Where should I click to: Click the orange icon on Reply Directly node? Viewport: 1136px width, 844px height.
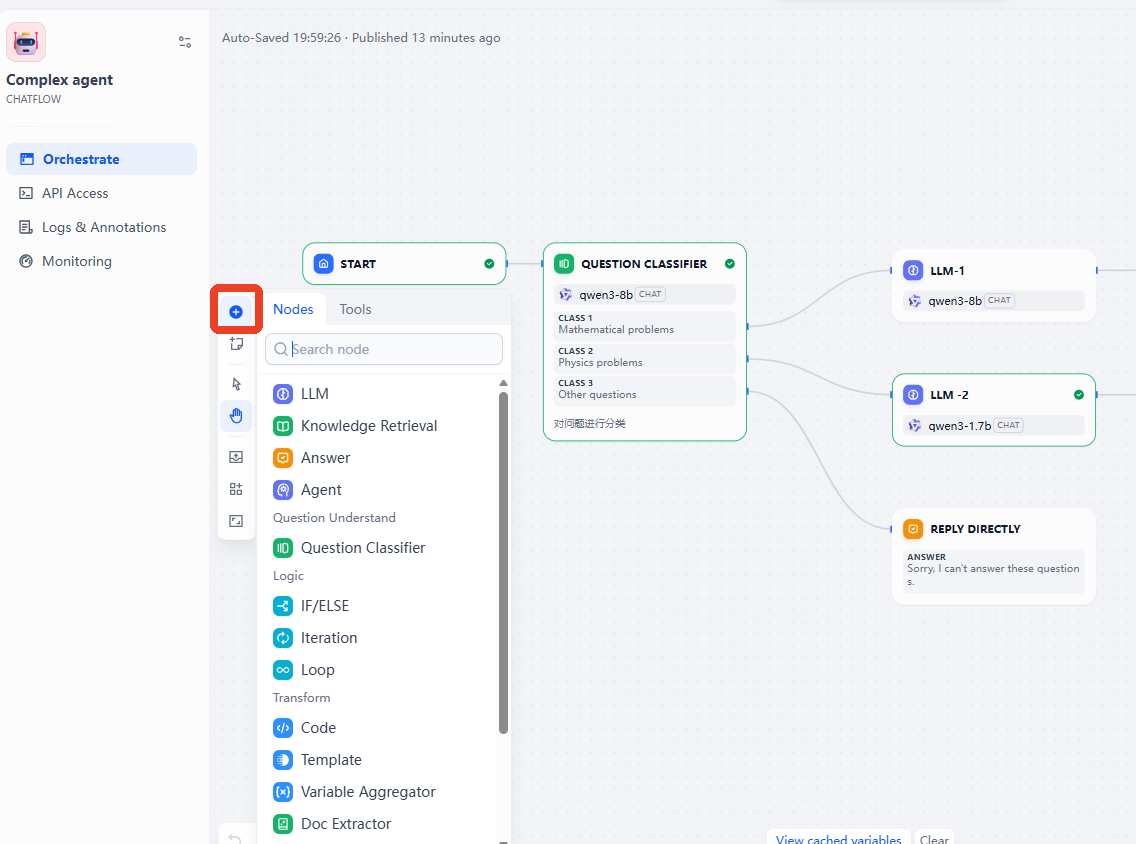(913, 529)
